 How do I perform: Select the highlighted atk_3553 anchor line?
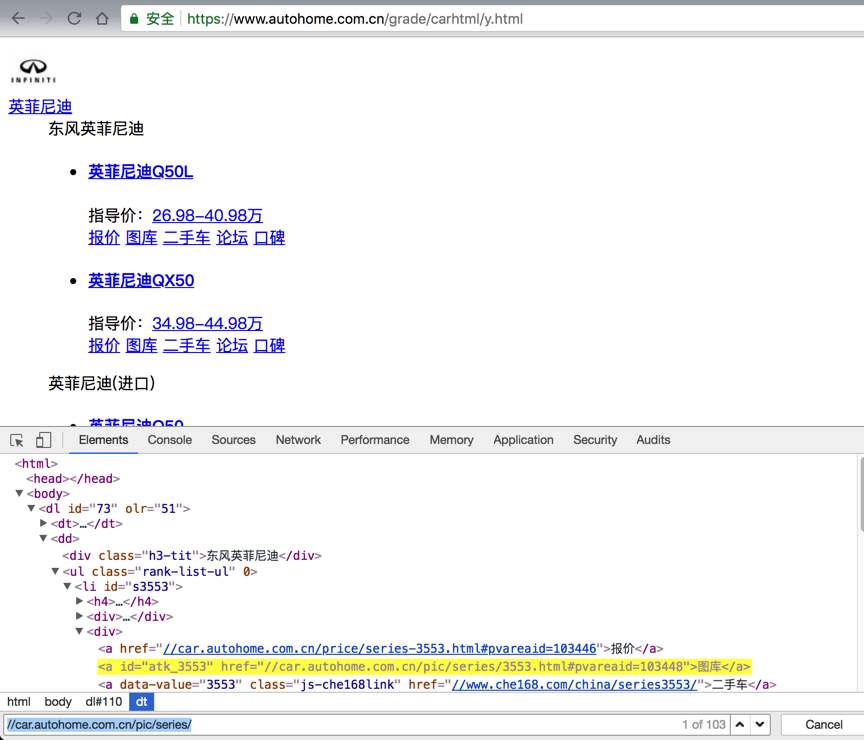pyautogui.click(x=424, y=667)
